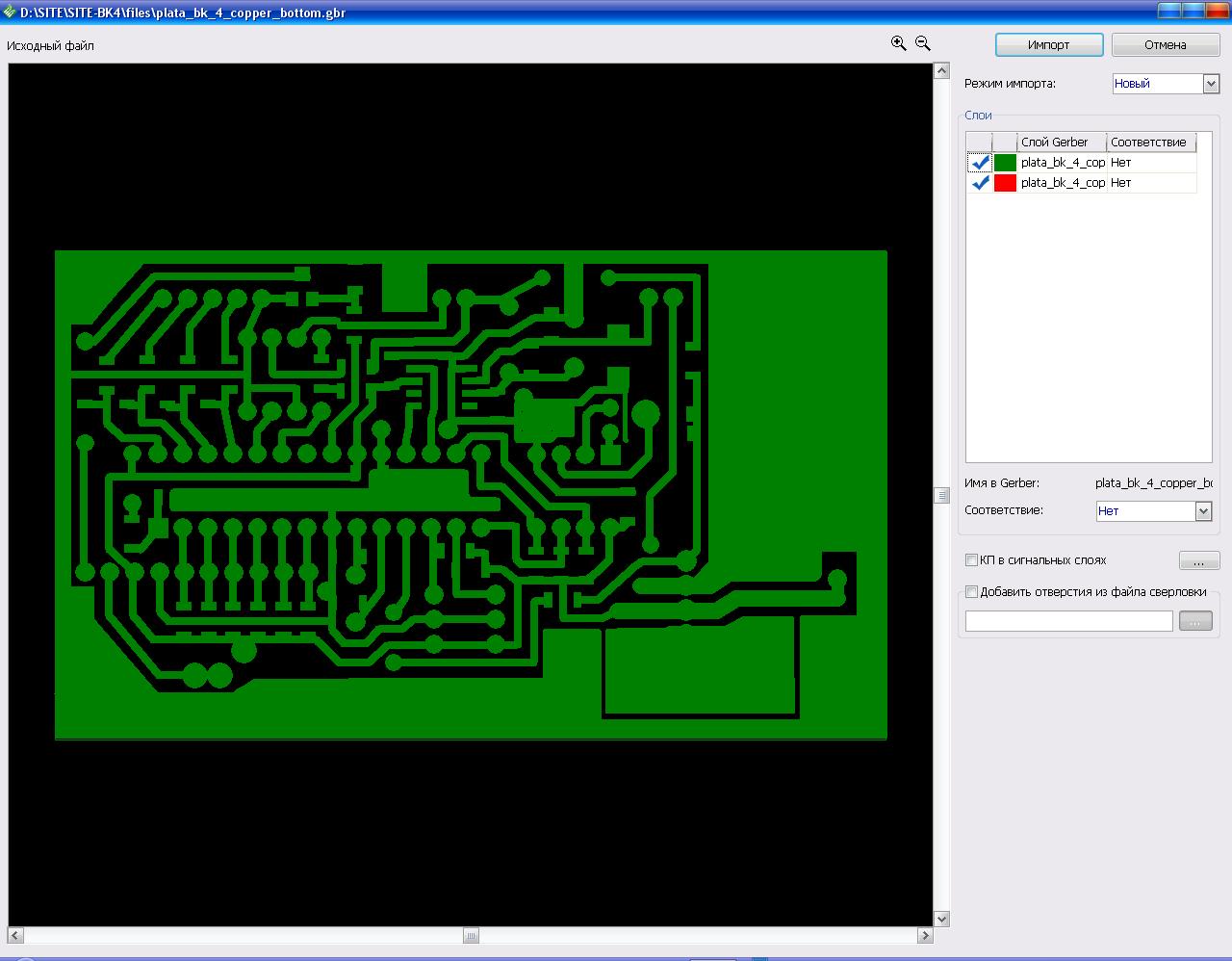Click browse button beside drill file field
The image size is (1232, 961).
point(1194,621)
